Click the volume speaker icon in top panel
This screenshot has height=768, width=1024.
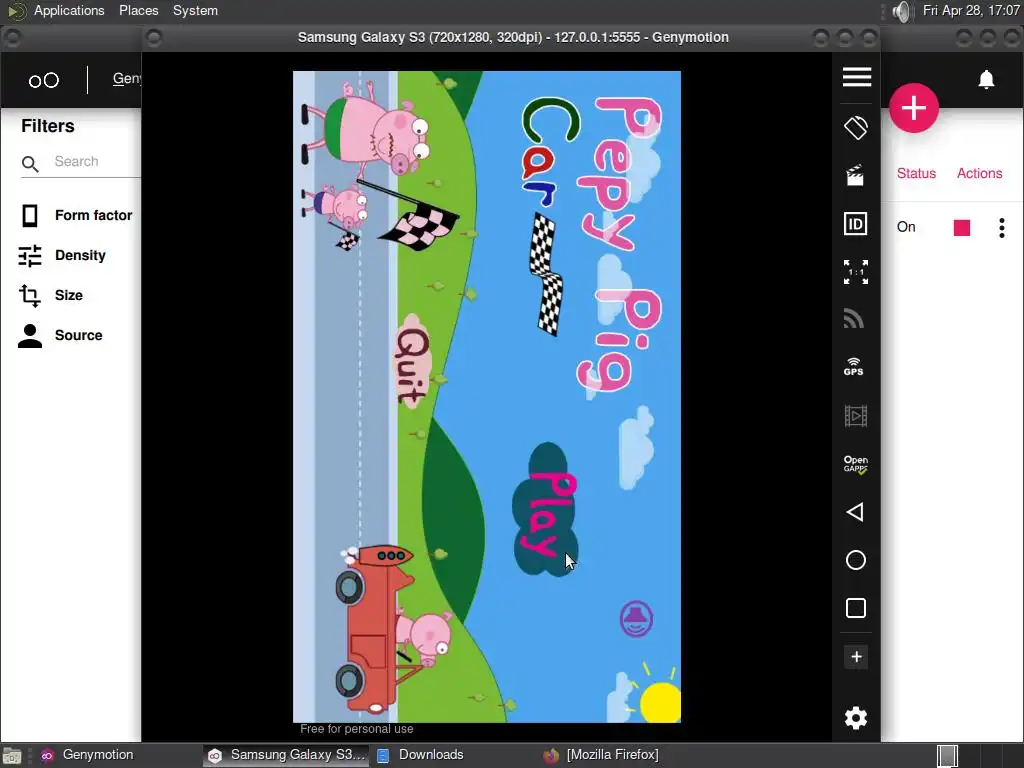901,11
